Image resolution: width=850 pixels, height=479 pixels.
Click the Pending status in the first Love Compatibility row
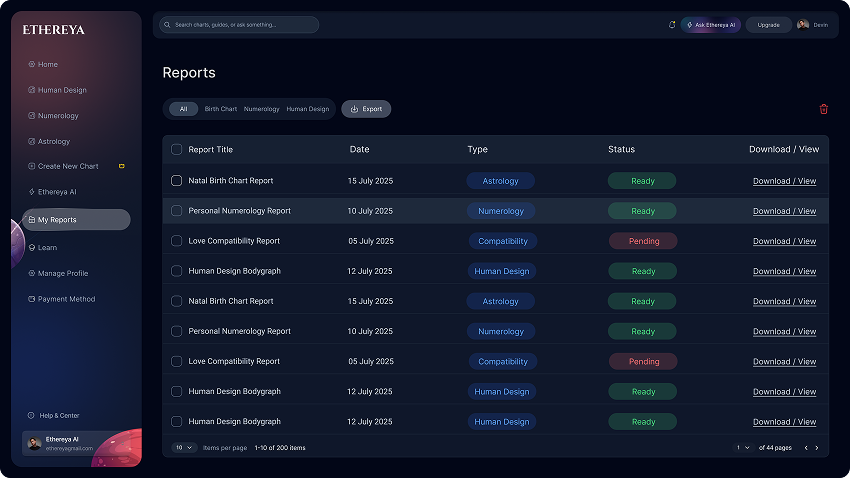click(643, 241)
